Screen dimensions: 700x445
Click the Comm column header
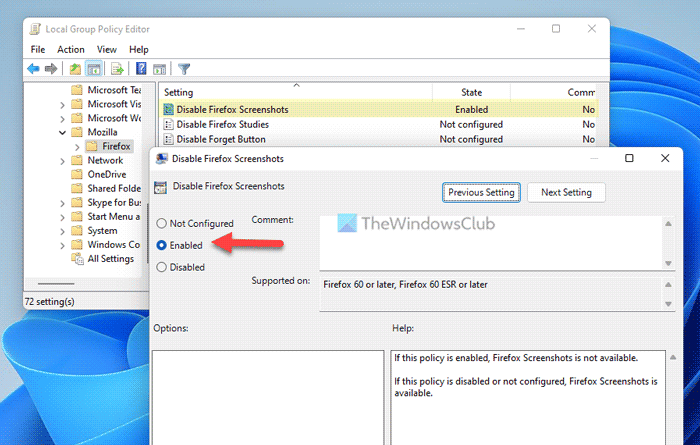pyautogui.click(x=581, y=92)
